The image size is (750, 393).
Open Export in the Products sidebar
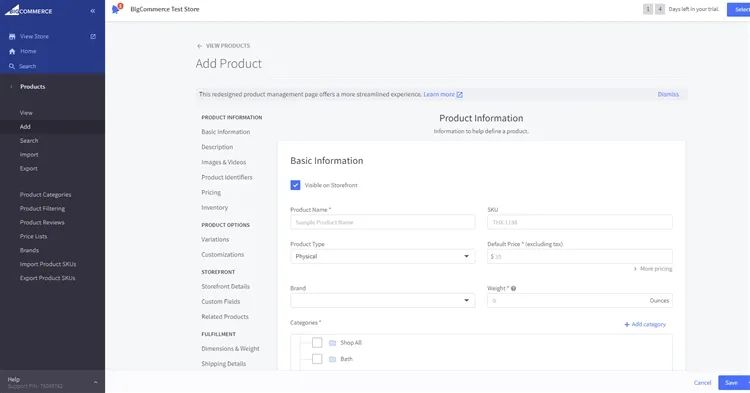point(29,168)
